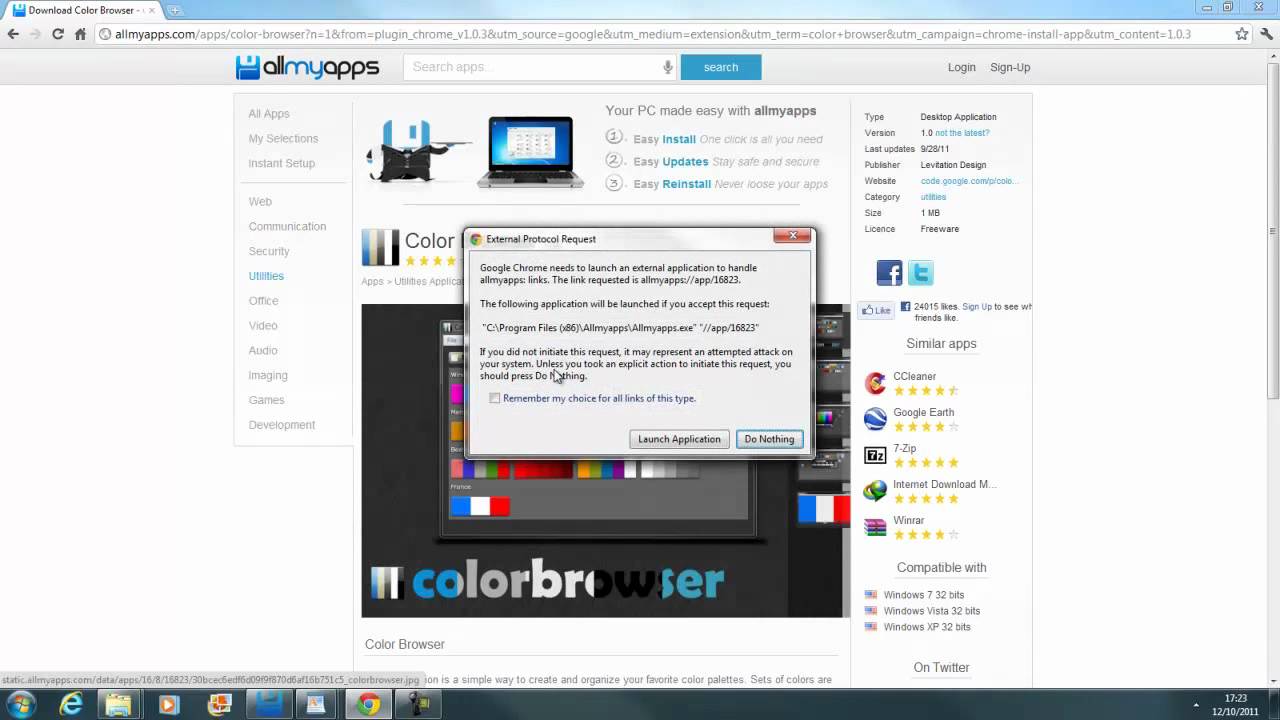Viewport: 1280px width, 720px height.
Task: Open the Twitter share icon
Action: click(921, 273)
